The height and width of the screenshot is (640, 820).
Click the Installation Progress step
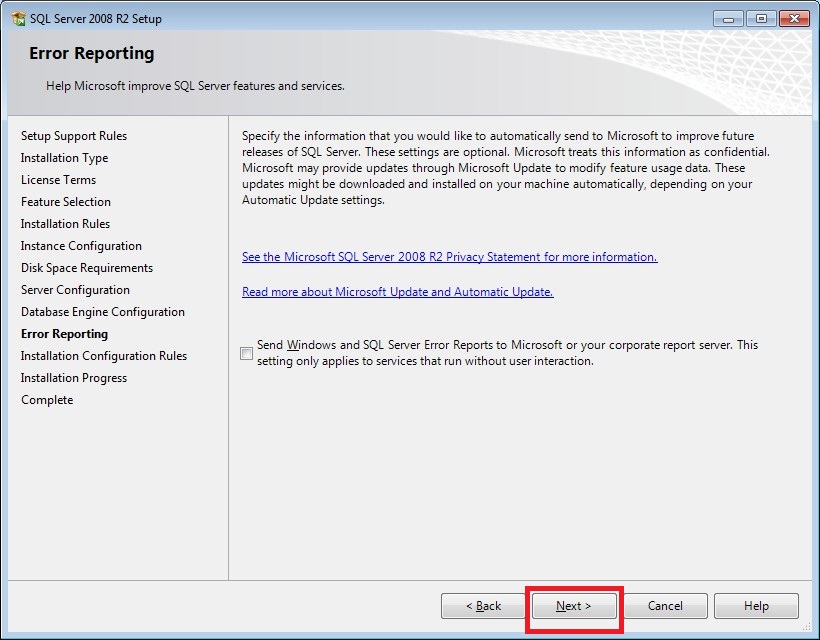pyautogui.click(x=74, y=378)
